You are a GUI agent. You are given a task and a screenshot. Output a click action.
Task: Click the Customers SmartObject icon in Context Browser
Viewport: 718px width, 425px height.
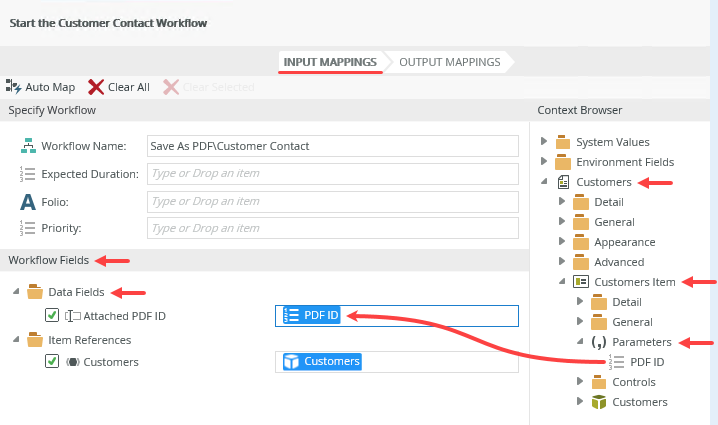564,182
